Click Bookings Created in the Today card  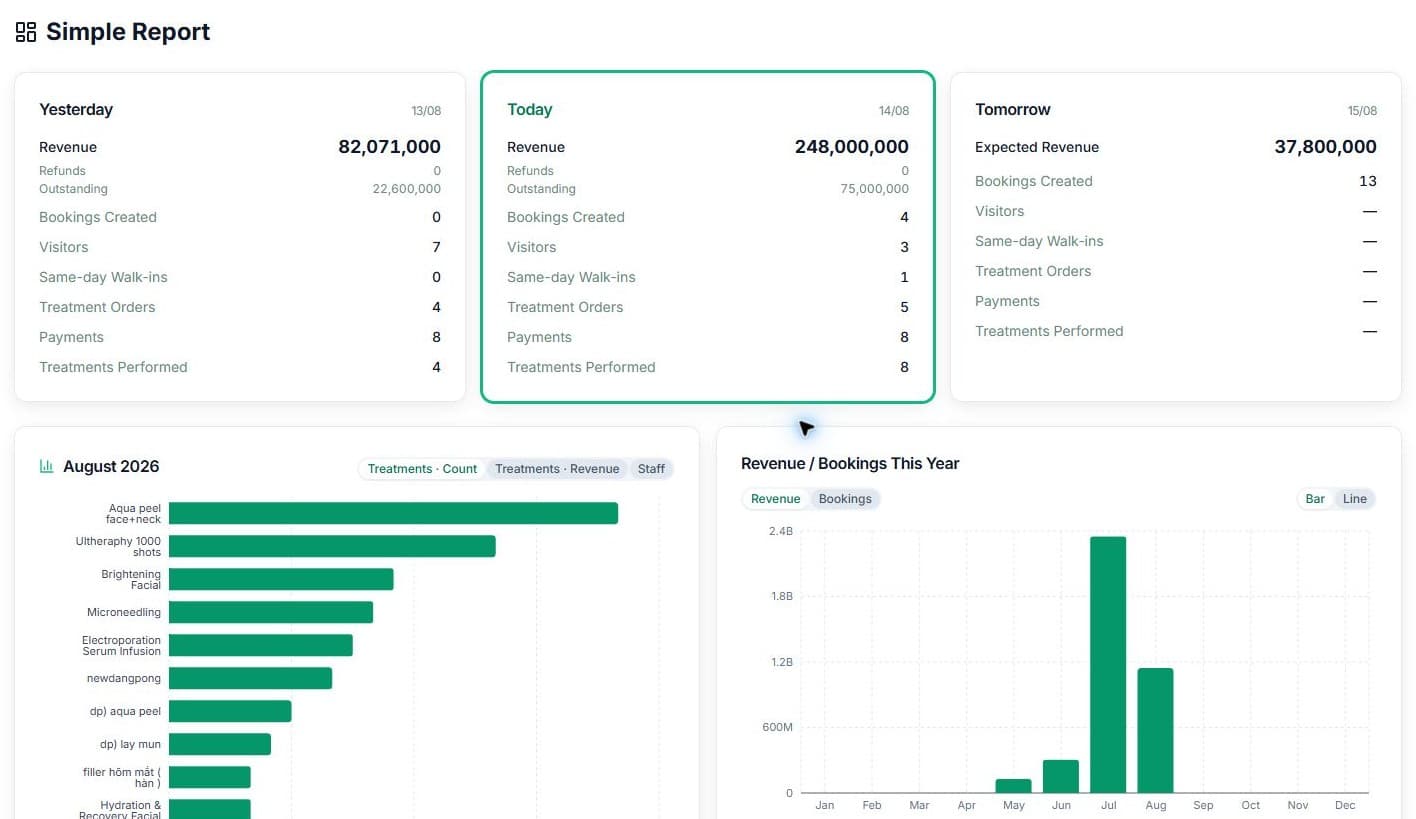pyautogui.click(x=566, y=217)
